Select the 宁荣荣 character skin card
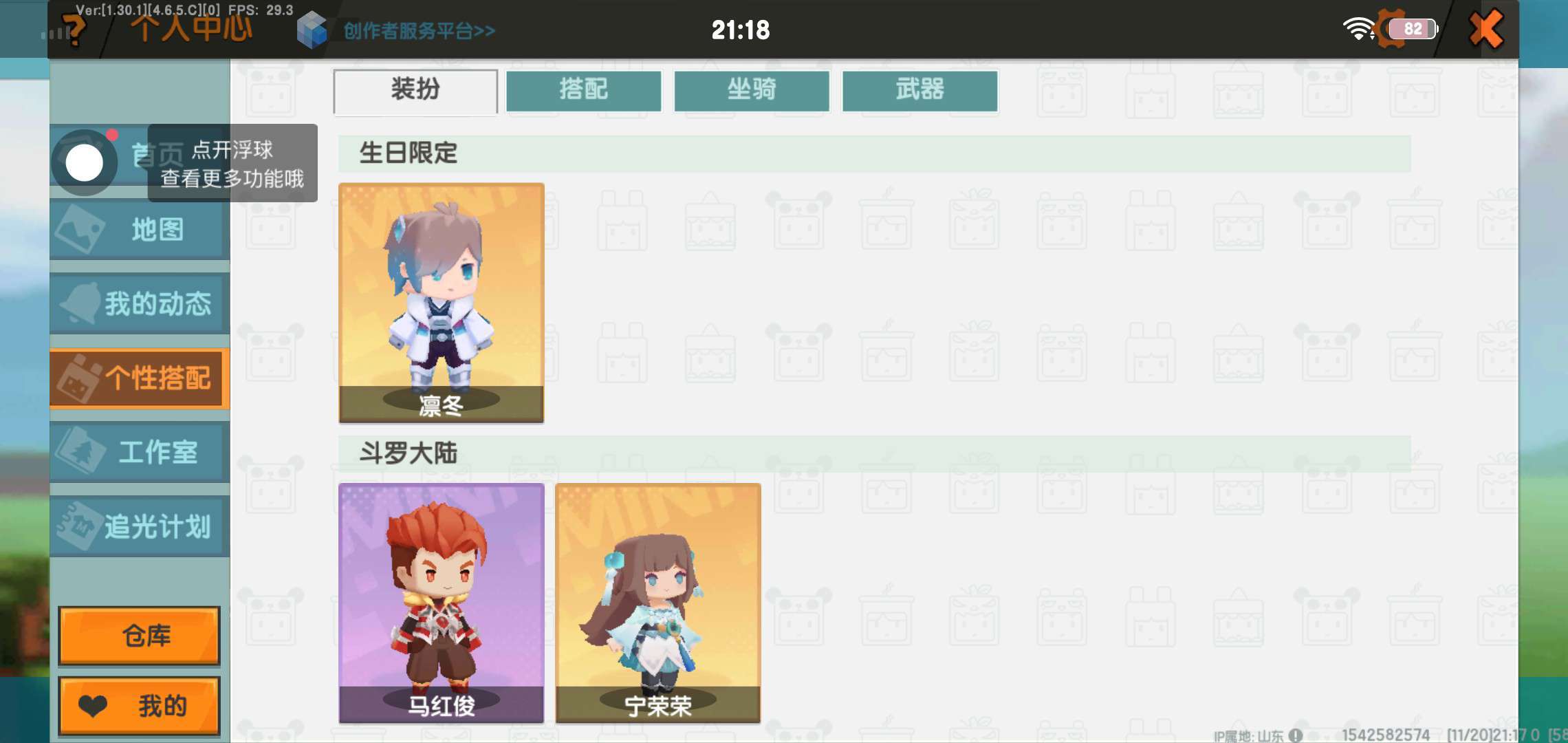Viewport: 1568px width, 743px height. pyautogui.click(x=658, y=603)
